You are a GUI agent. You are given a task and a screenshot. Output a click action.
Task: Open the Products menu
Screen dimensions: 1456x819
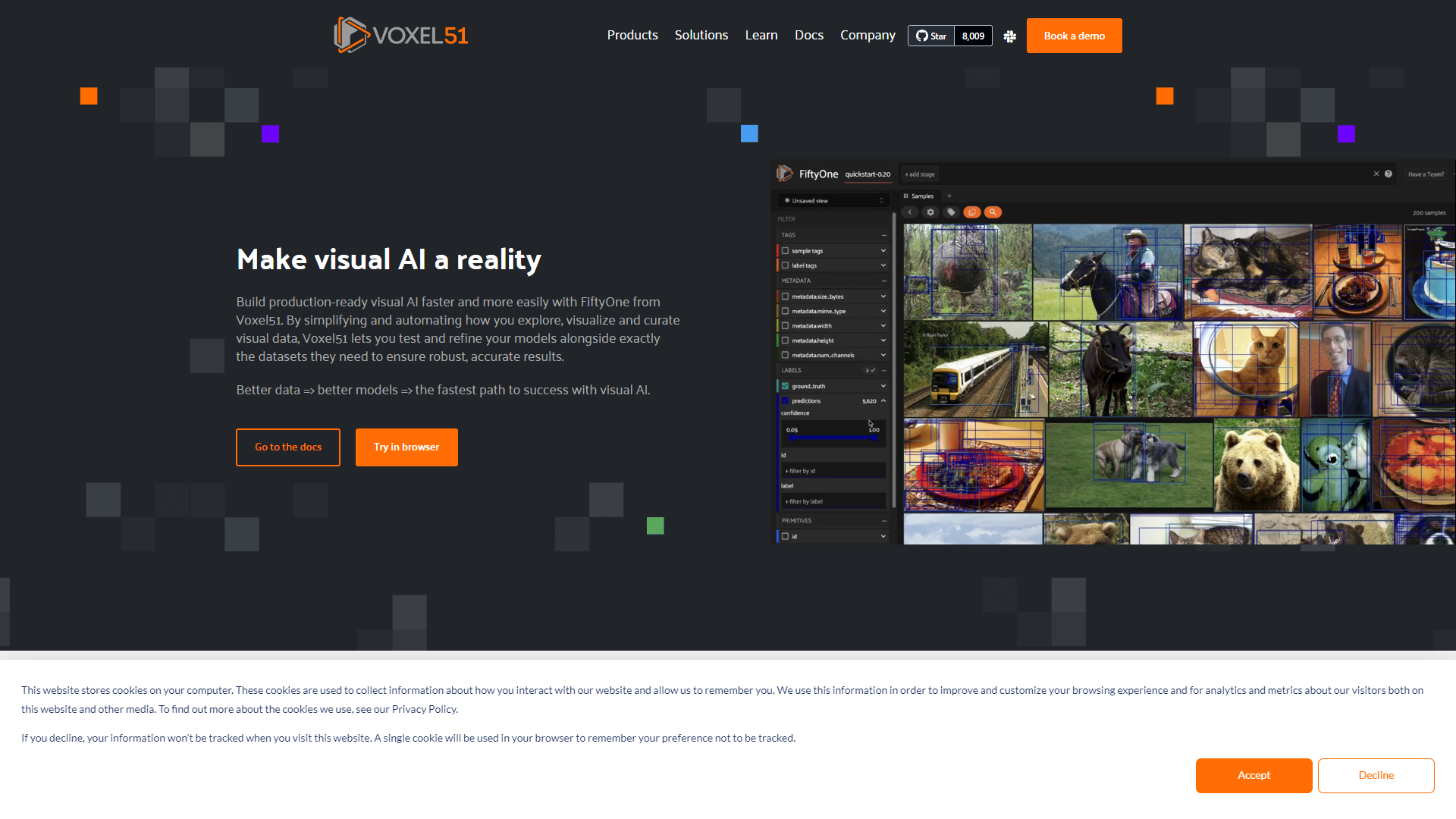pos(632,35)
